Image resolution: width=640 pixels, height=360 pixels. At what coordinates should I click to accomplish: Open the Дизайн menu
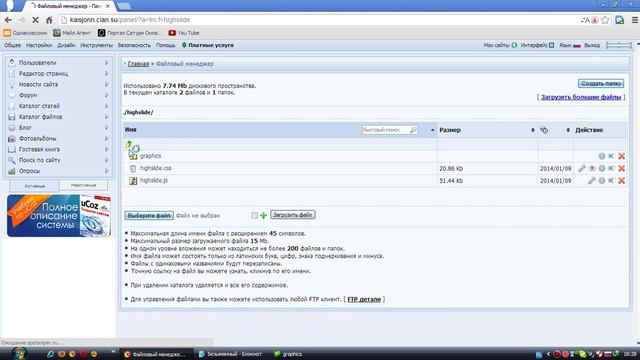(66, 45)
